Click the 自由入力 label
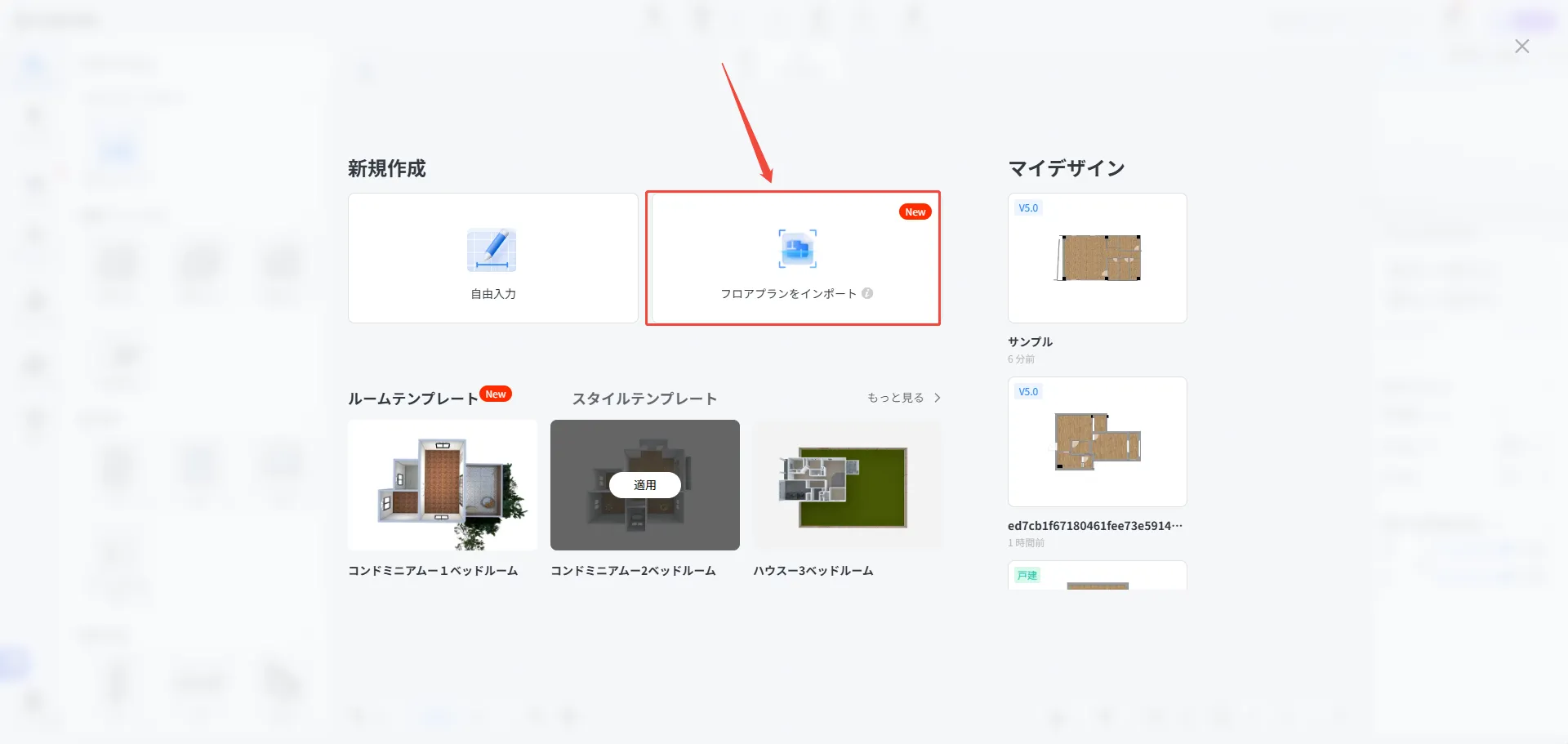1568x744 pixels. tap(493, 294)
